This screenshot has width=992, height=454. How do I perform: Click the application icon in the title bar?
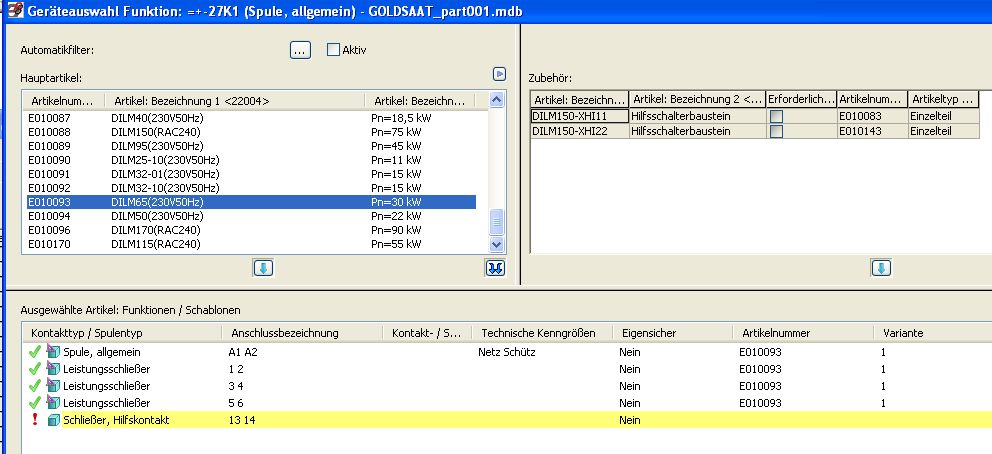pos(16,11)
